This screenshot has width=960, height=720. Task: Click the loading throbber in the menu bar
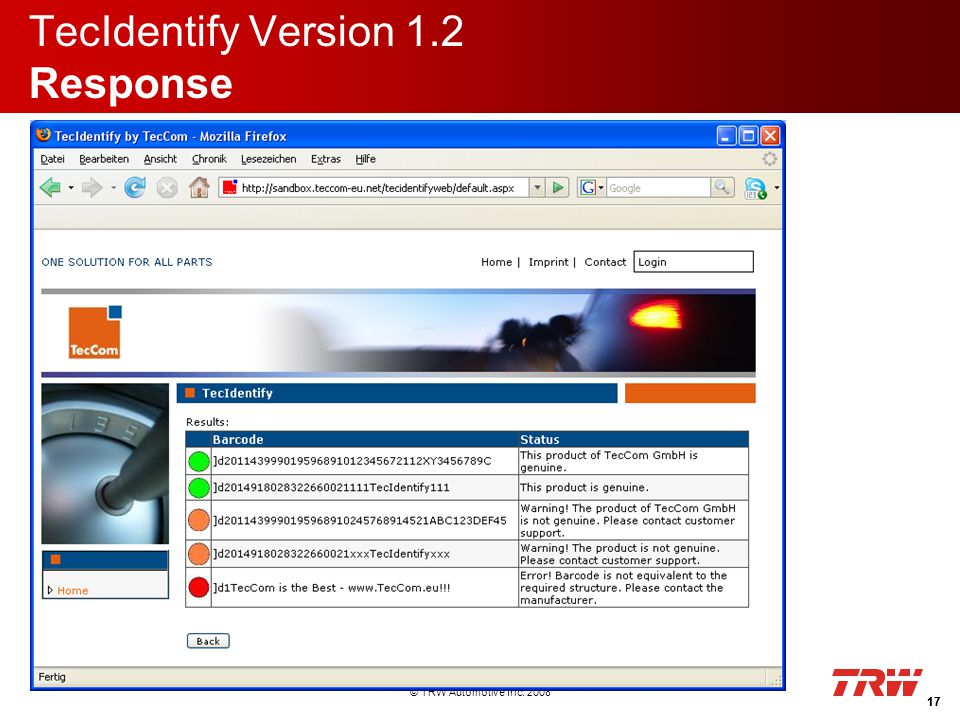tap(770, 159)
